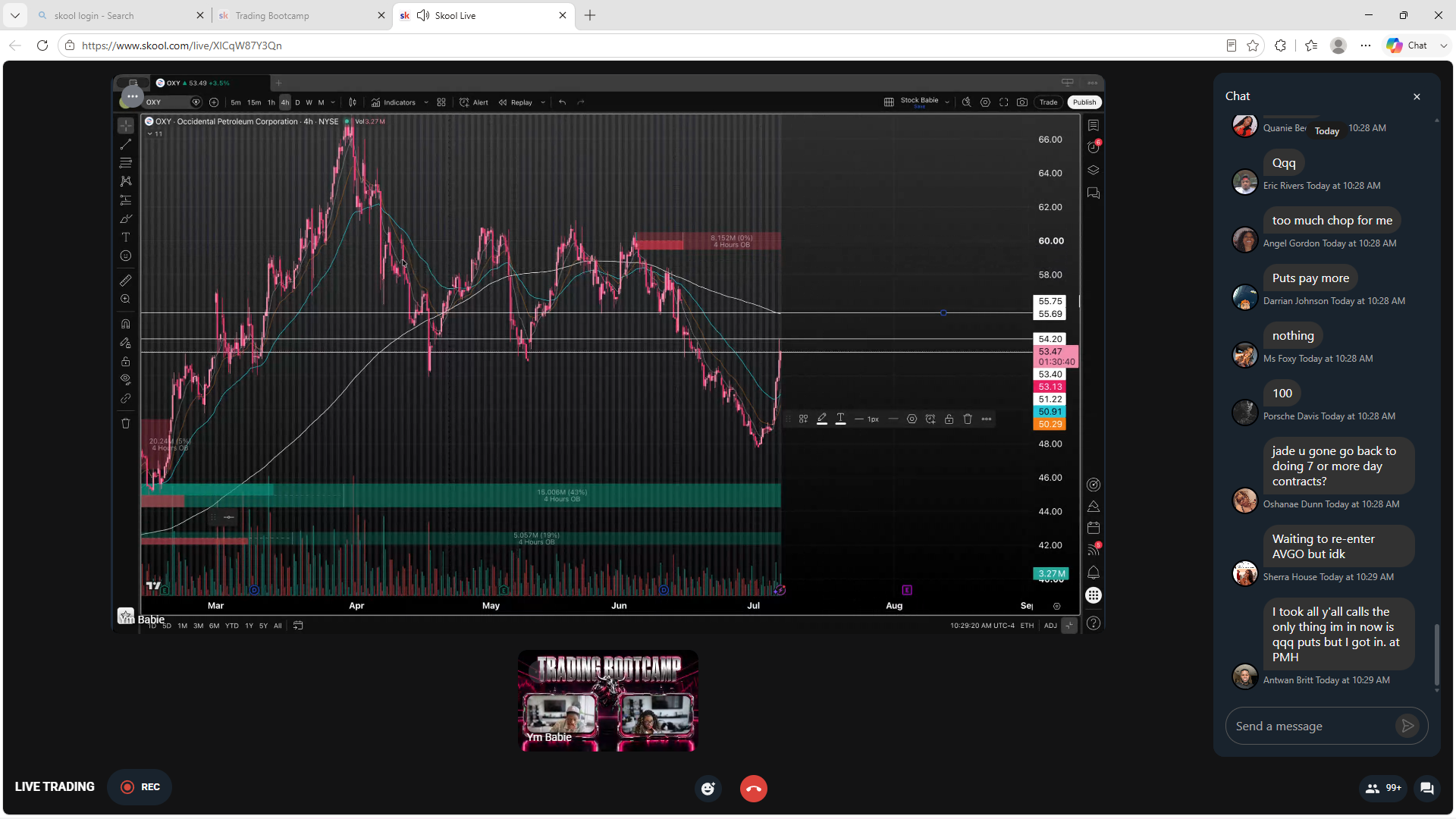Open notifications bell on chart right sidebar
This screenshot has width=1456, height=819.
click(x=1094, y=573)
